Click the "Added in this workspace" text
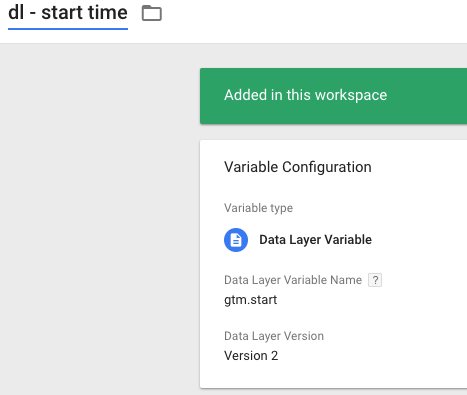Screen dimensions: 467x395 [305, 95]
